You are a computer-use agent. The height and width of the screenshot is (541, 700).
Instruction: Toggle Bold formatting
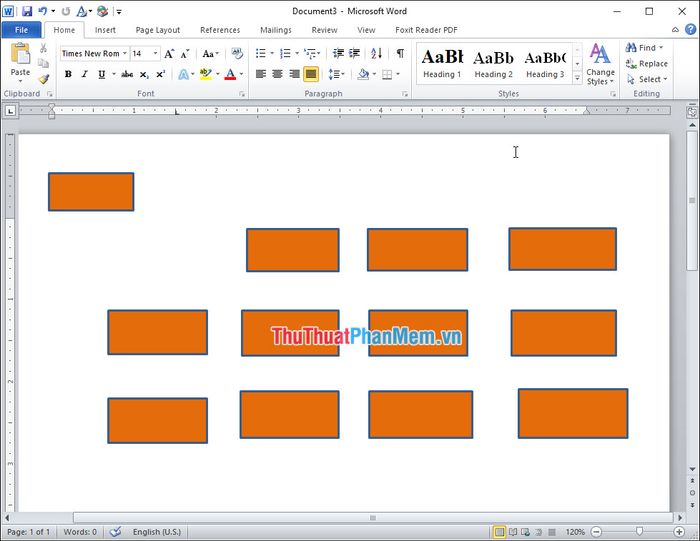[x=68, y=74]
